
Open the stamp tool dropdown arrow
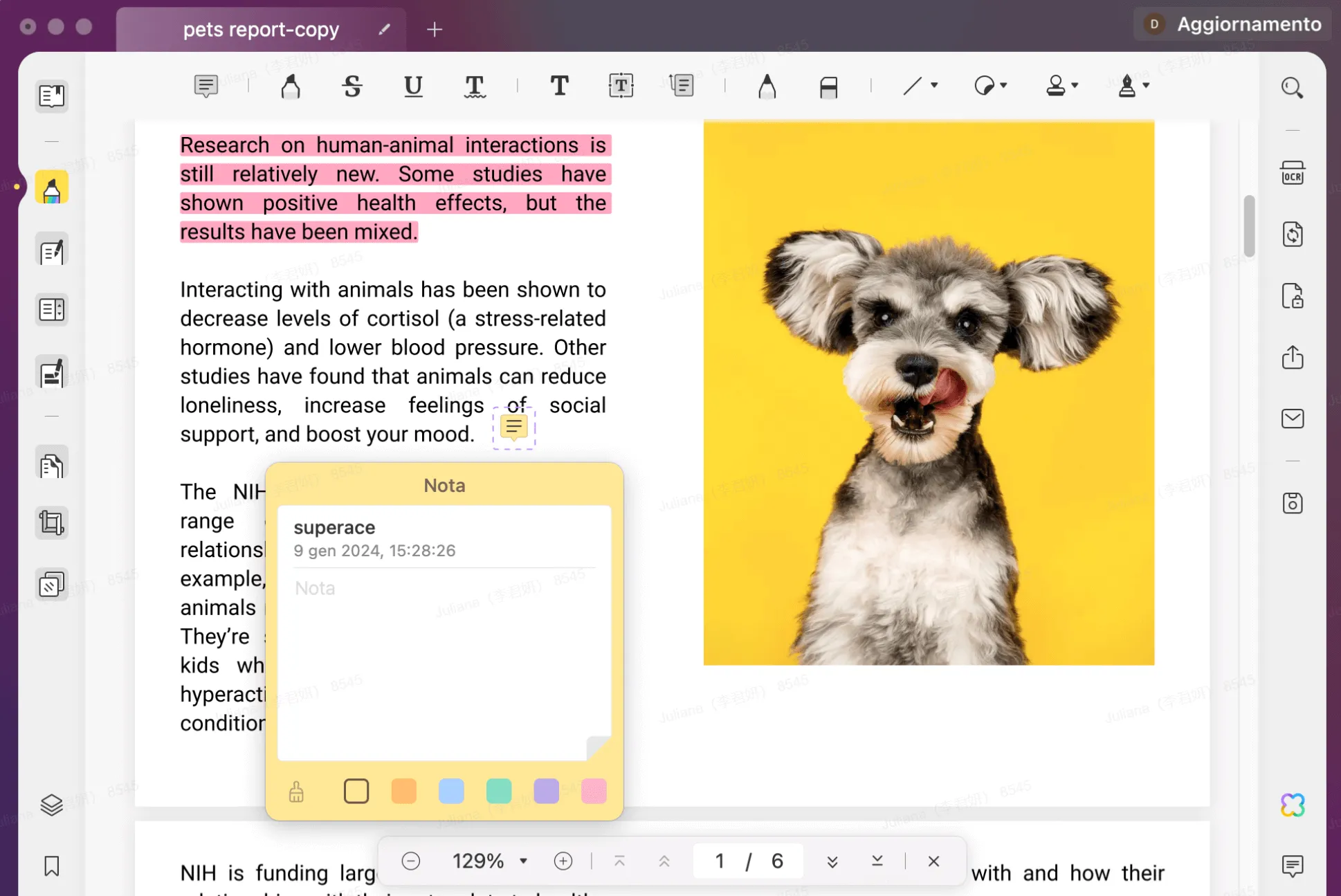1075,85
